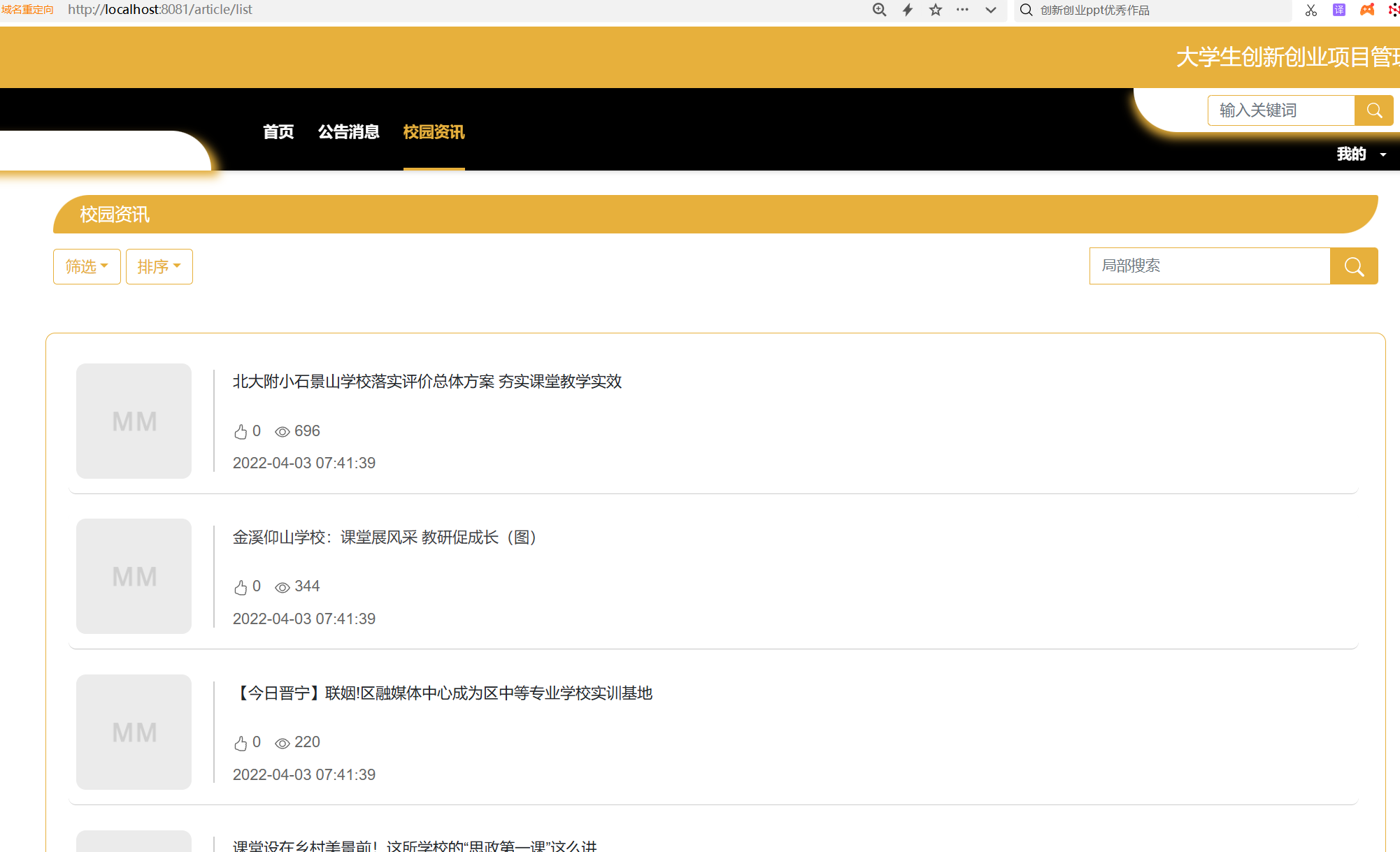Image resolution: width=1400 pixels, height=852 pixels.
Task: Click the 局部搜索 search button icon
Action: click(x=1354, y=266)
